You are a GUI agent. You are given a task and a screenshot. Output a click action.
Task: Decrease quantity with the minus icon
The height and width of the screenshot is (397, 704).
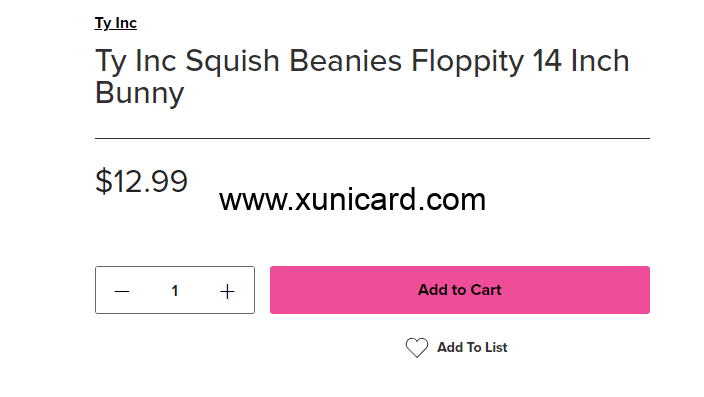click(122, 291)
